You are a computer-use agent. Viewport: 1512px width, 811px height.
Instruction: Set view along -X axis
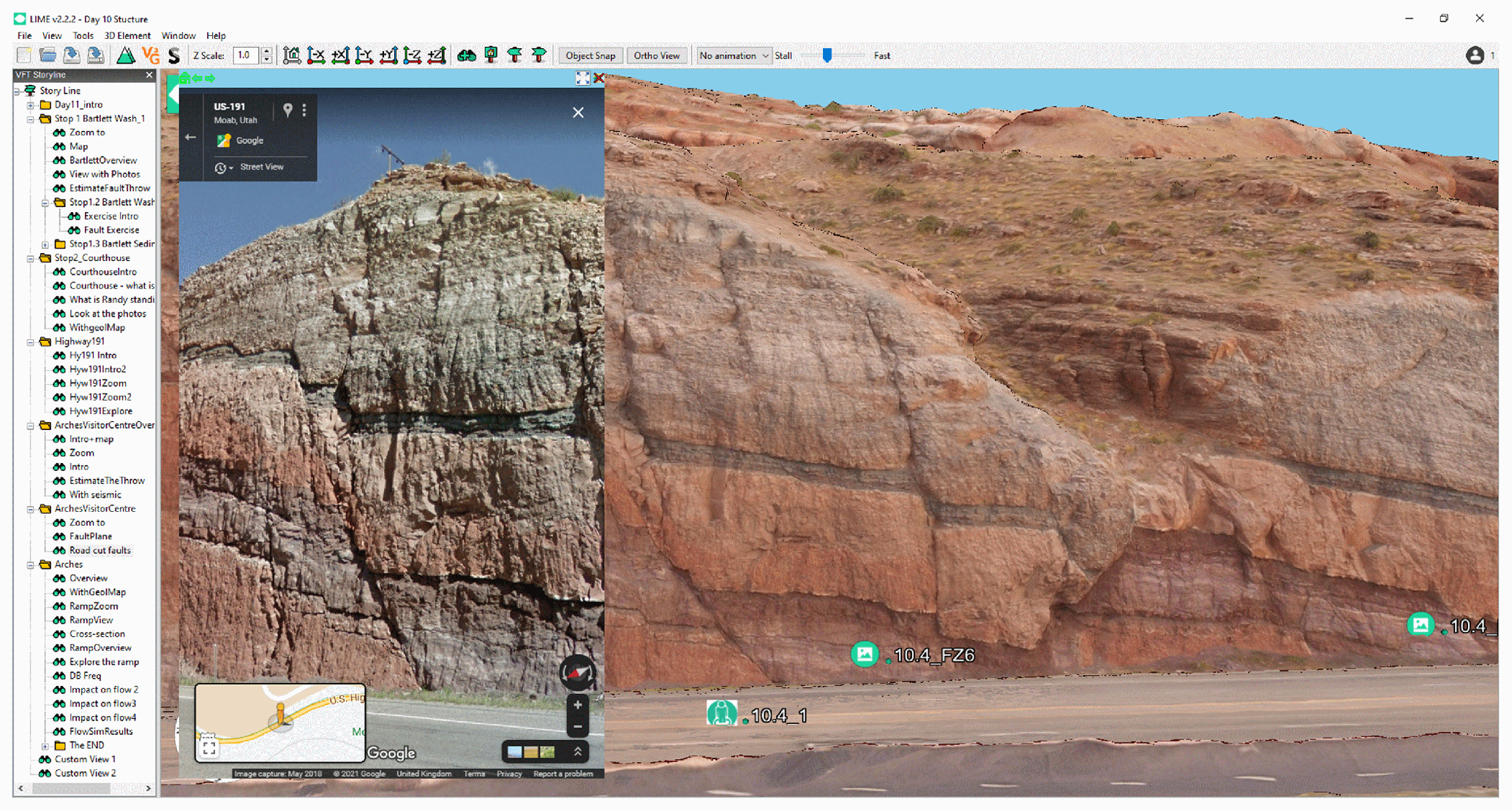pos(316,56)
